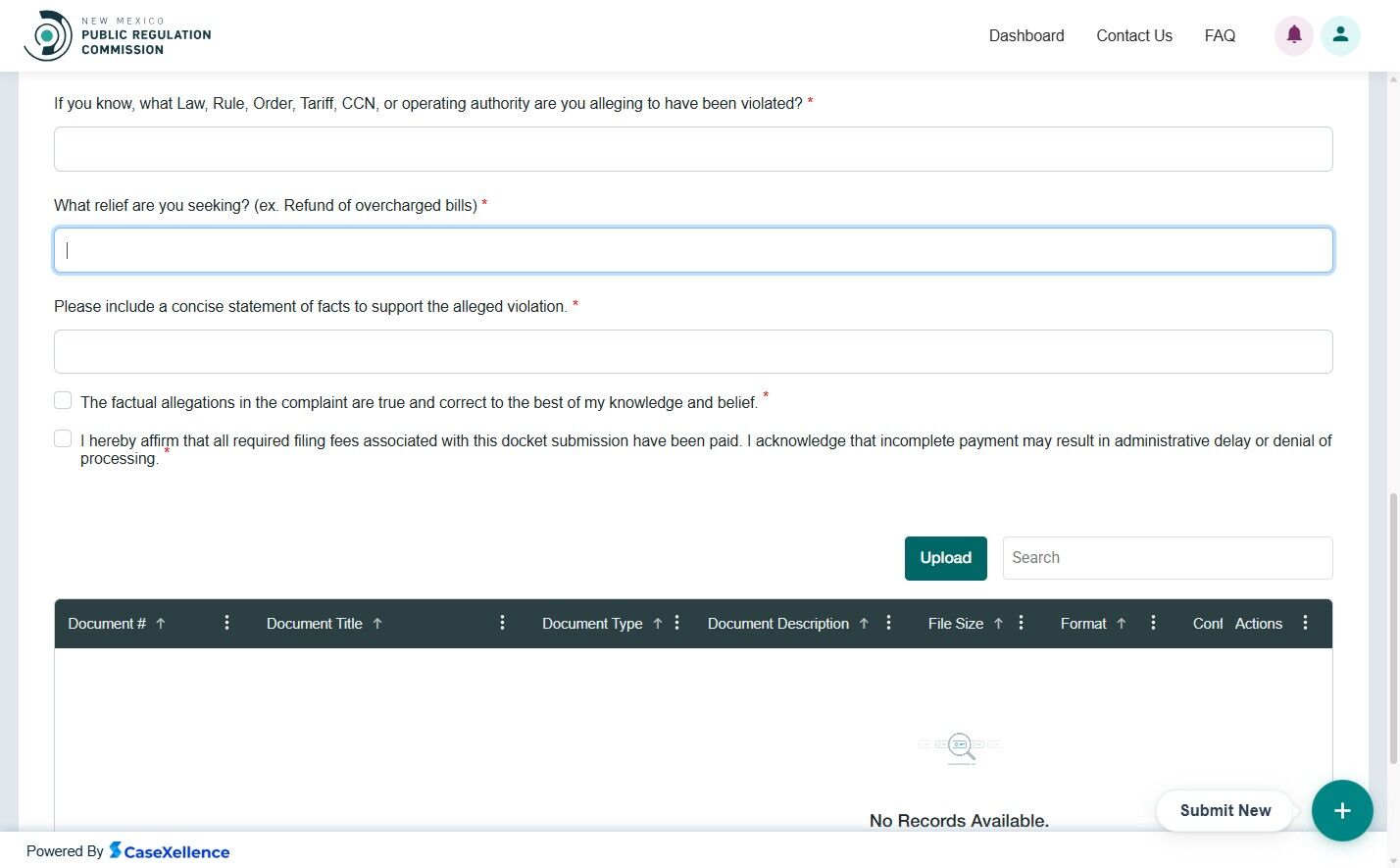Open the user profile menu
The width and height of the screenshot is (1400, 868).
pos(1340,35)
